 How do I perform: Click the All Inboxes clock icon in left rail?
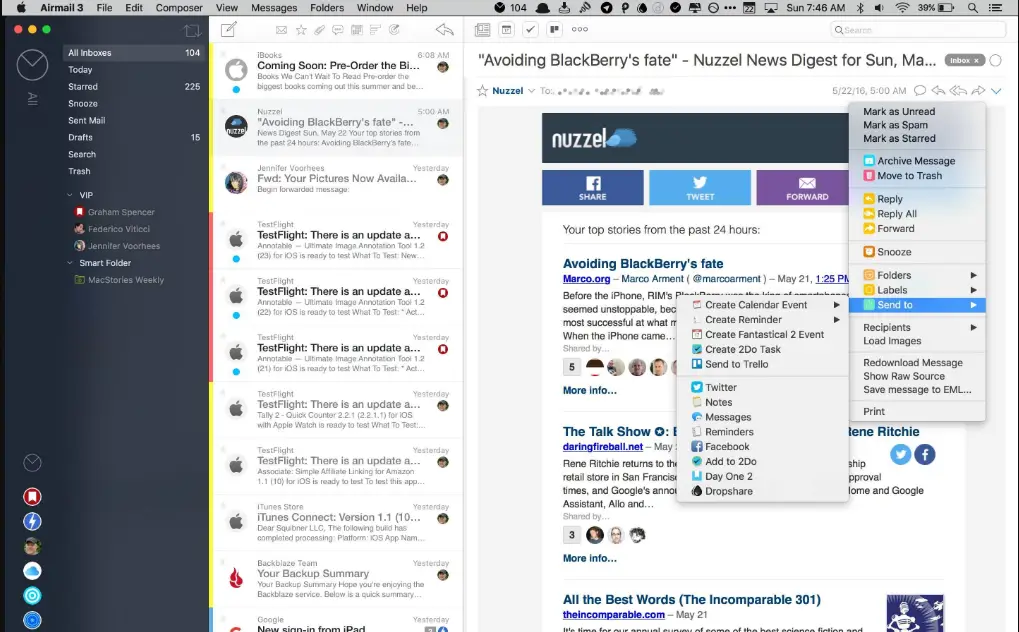(32, 64)
